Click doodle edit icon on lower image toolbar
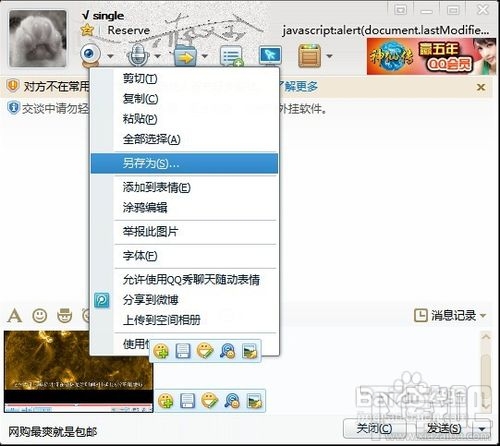 (209, 401)
